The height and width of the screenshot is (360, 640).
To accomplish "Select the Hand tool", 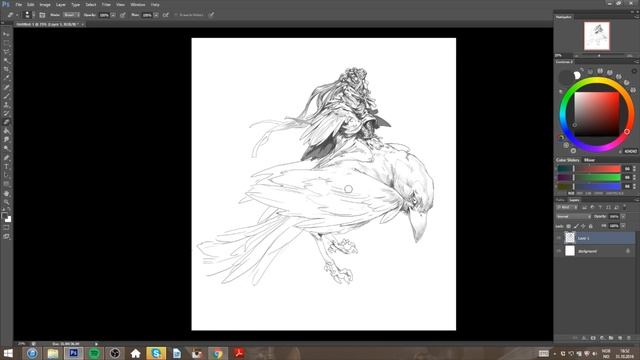I will coord(7,193).
